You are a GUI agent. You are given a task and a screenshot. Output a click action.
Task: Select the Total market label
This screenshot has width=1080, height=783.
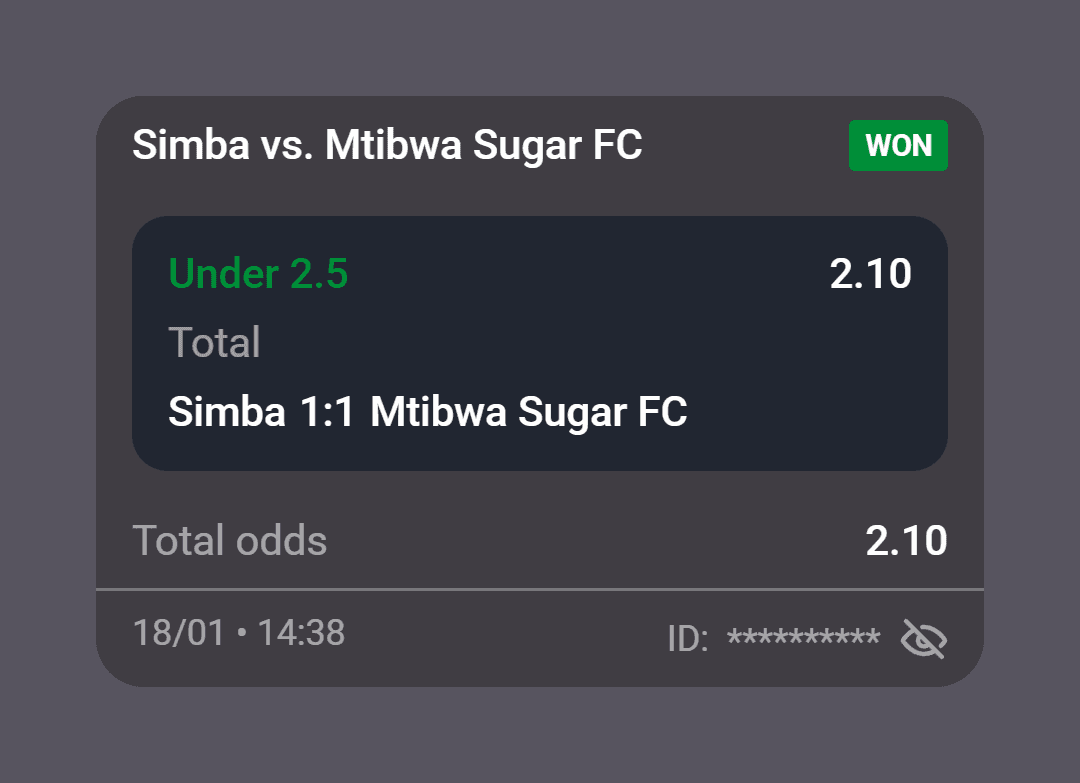coord(213,342)
